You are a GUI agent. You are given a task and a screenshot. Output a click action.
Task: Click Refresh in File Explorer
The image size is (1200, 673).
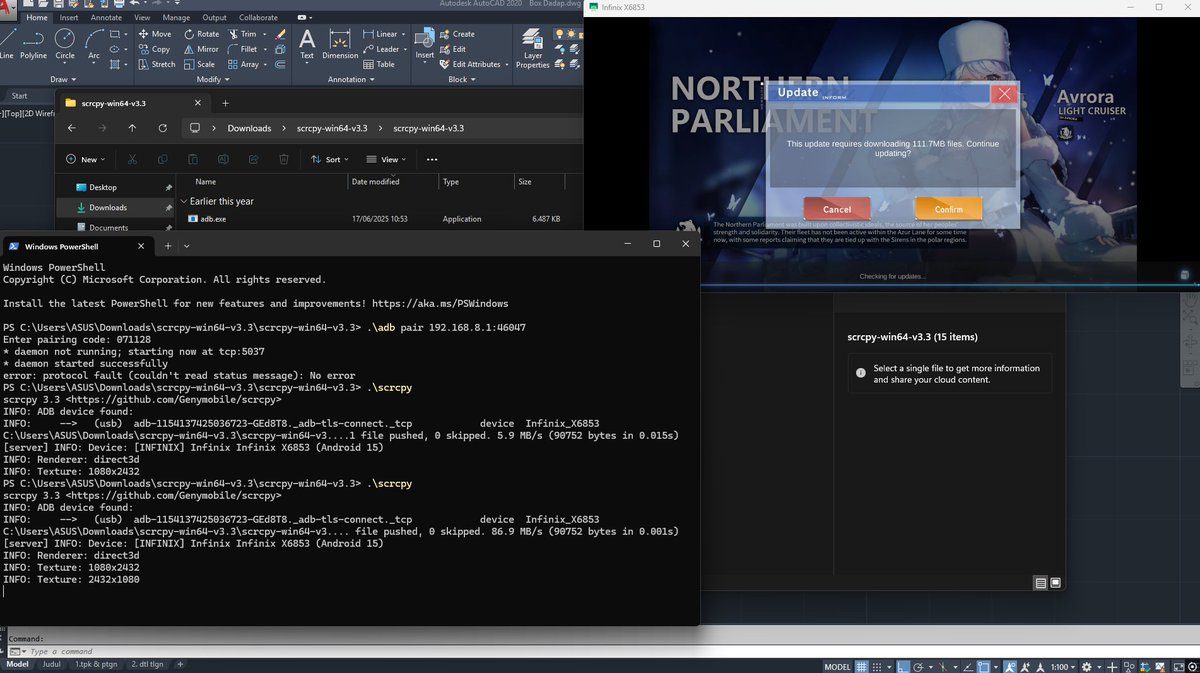163,128
